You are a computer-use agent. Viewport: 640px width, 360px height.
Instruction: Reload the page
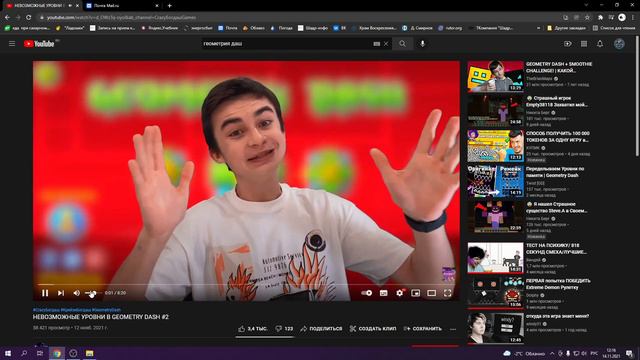pos(29,18)
